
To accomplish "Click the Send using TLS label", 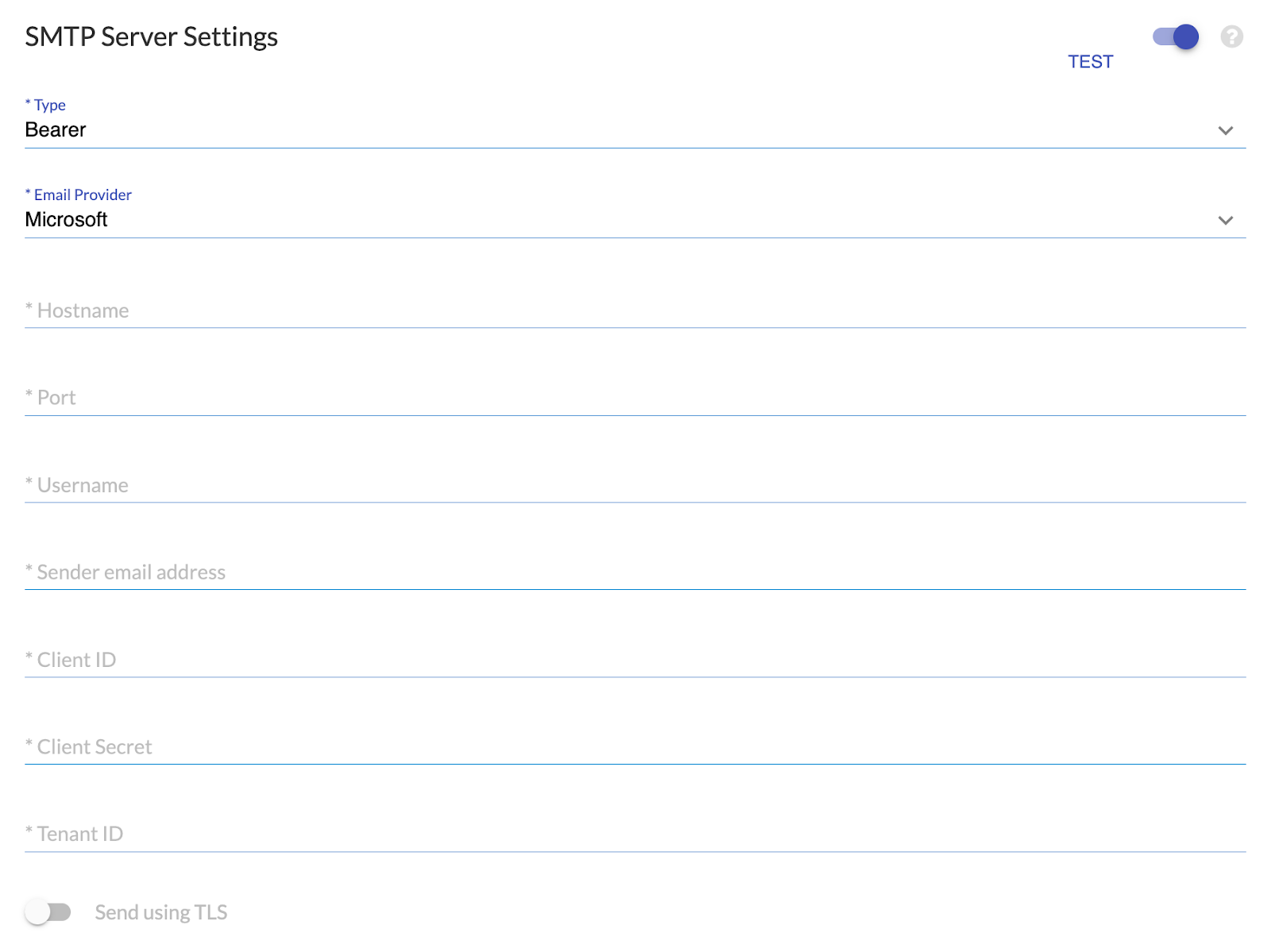I will [x=161, y=912].
